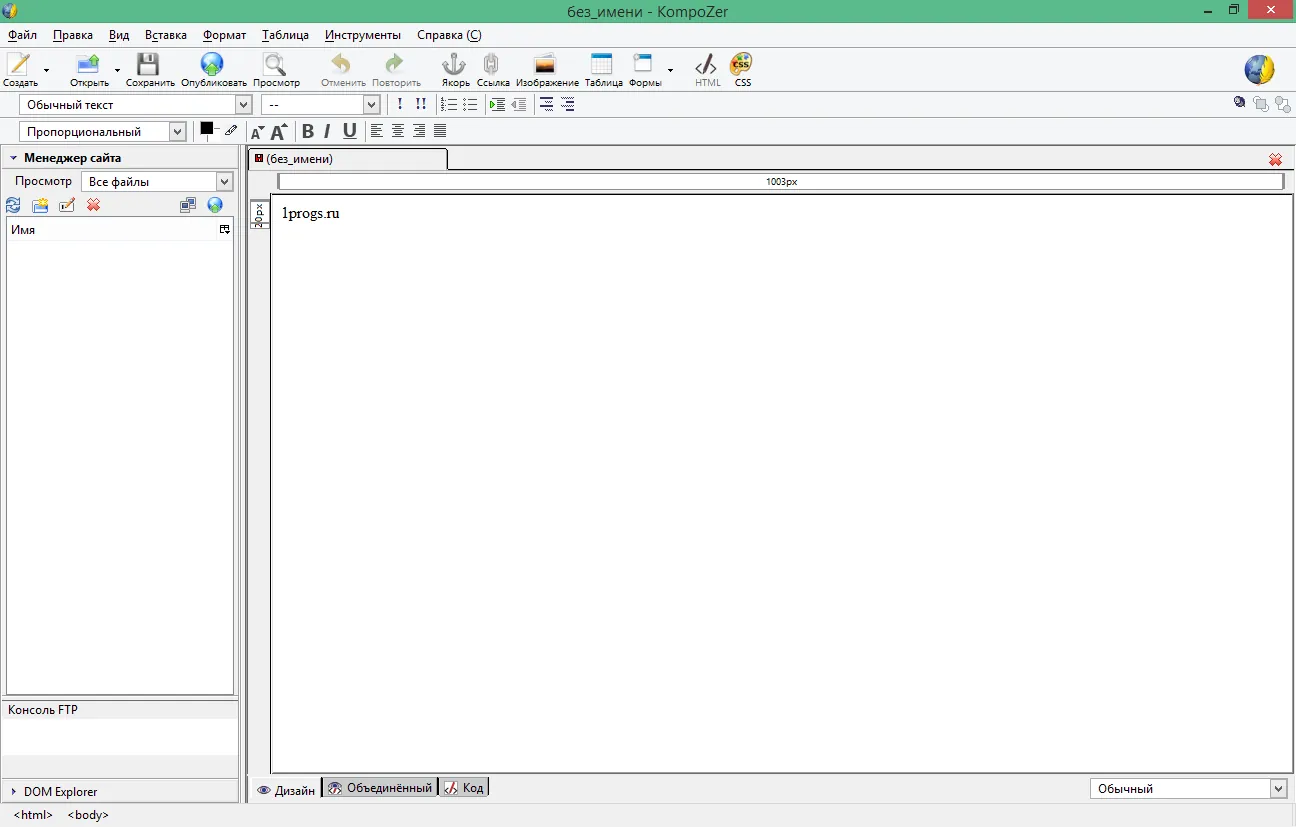Align text to the left

tap(377, 131)
